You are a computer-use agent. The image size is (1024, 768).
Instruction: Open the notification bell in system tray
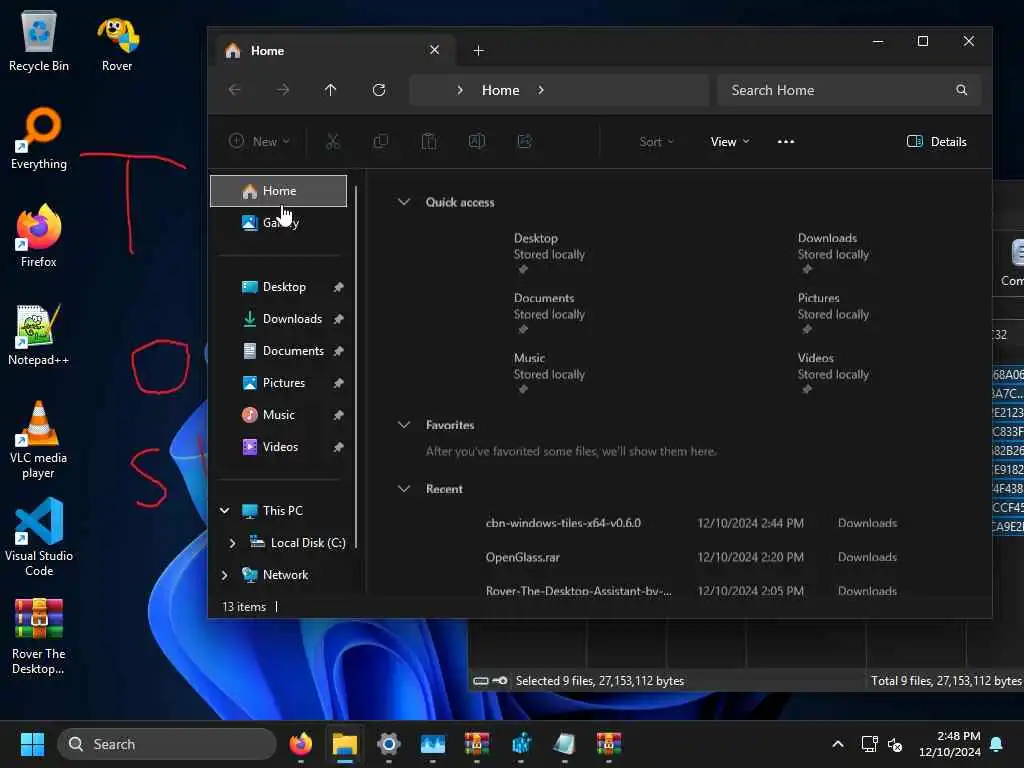pos(997,744)
